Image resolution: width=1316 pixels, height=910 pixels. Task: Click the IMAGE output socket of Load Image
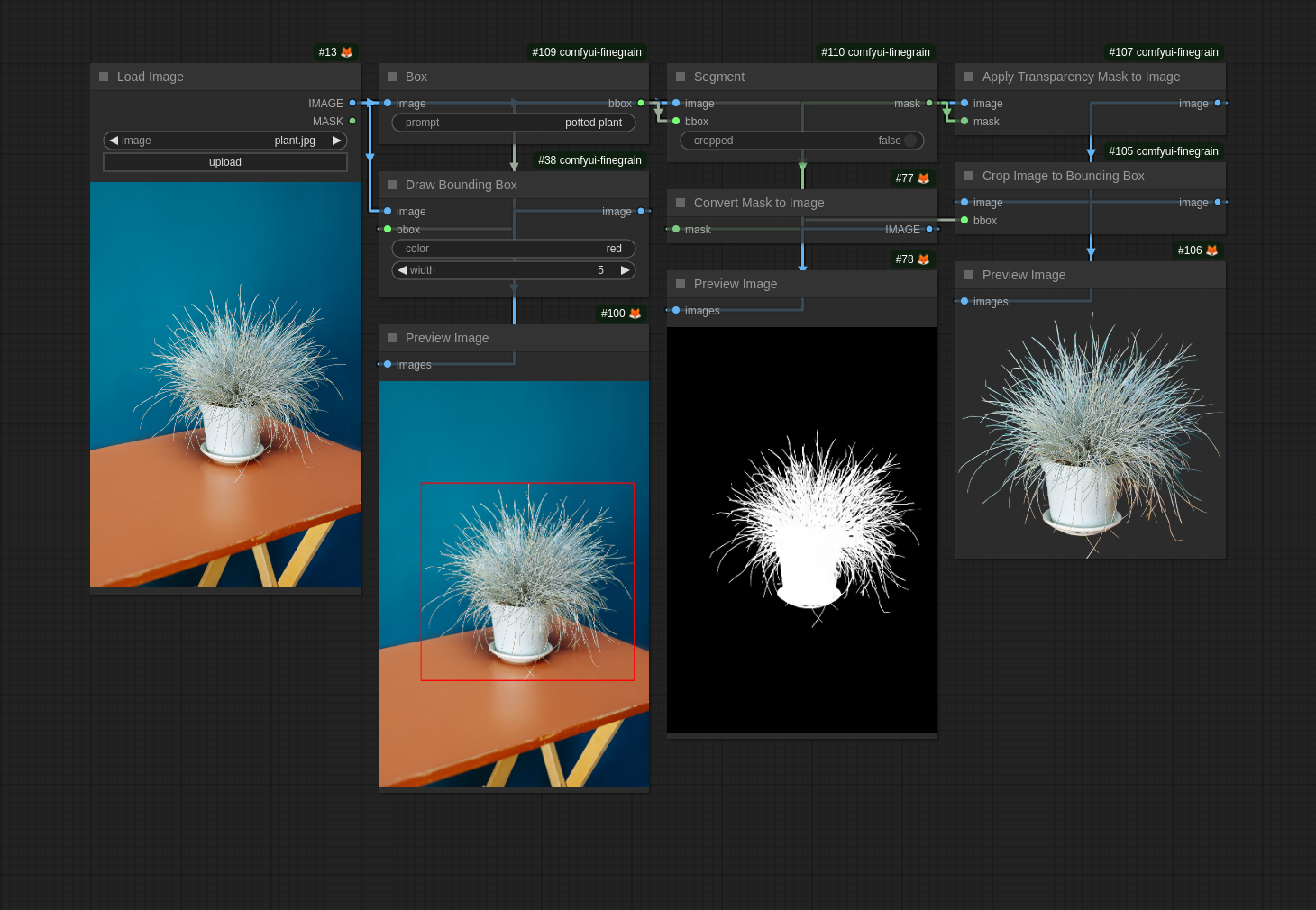click(352, 103)
